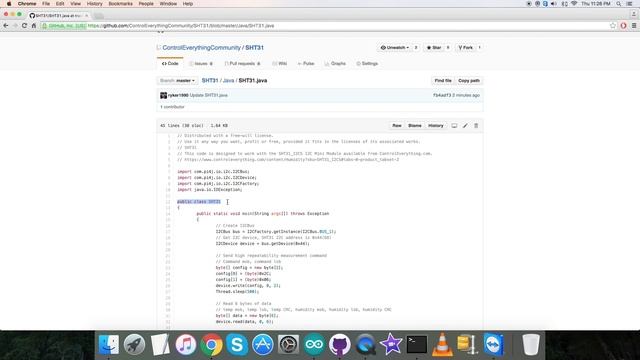Click the ryker1990 author link
Image resolution: width=640 pixels, height=360 pixels.
pyautogui.click(x=178, y=95)
